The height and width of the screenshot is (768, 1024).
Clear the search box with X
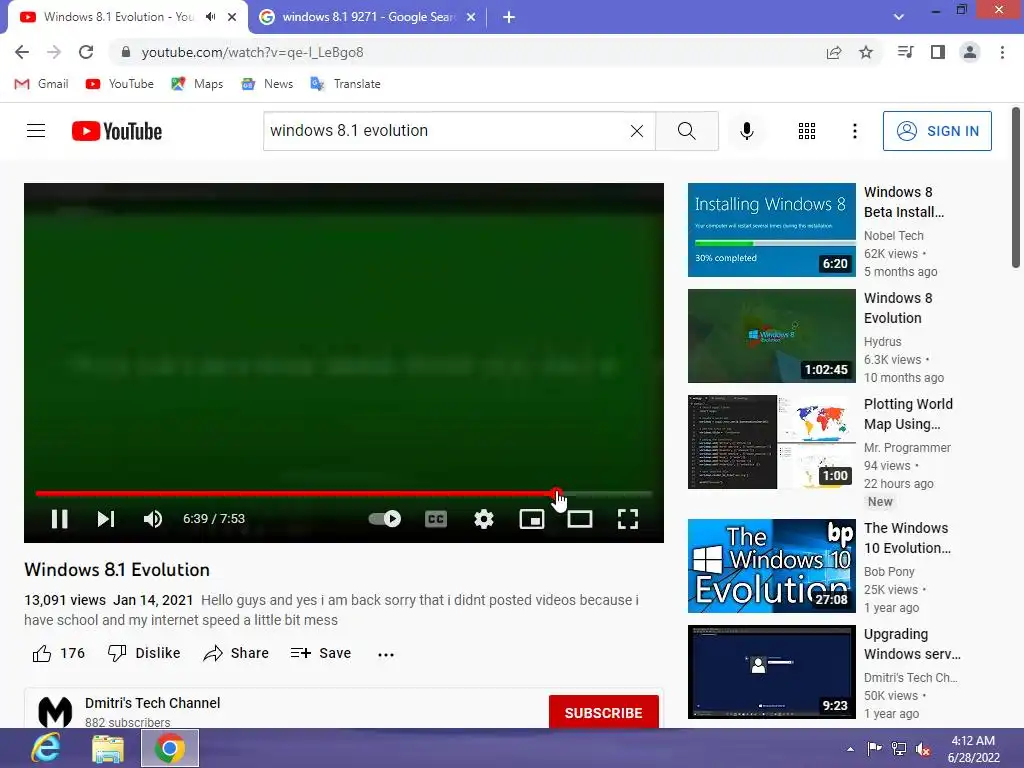[637, 131]
